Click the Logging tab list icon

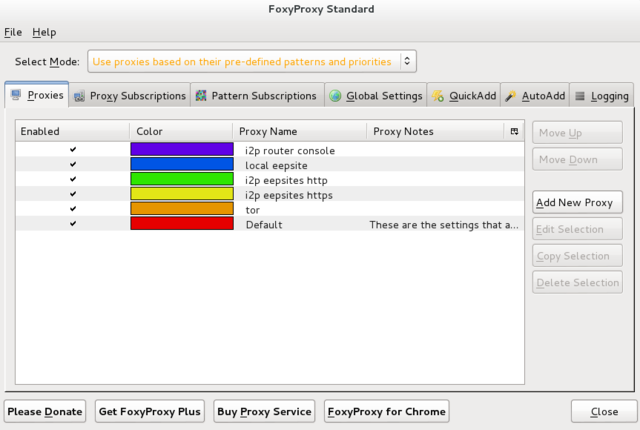[580, 96]
